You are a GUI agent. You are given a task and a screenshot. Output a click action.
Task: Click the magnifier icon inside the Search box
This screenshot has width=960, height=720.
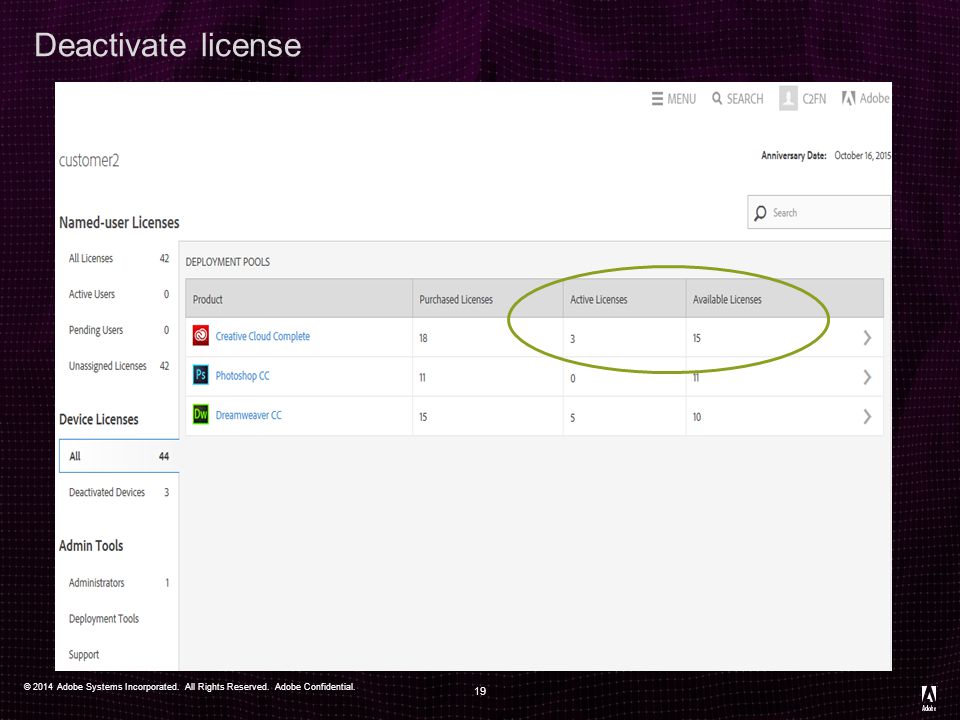[x=760, y=212]
